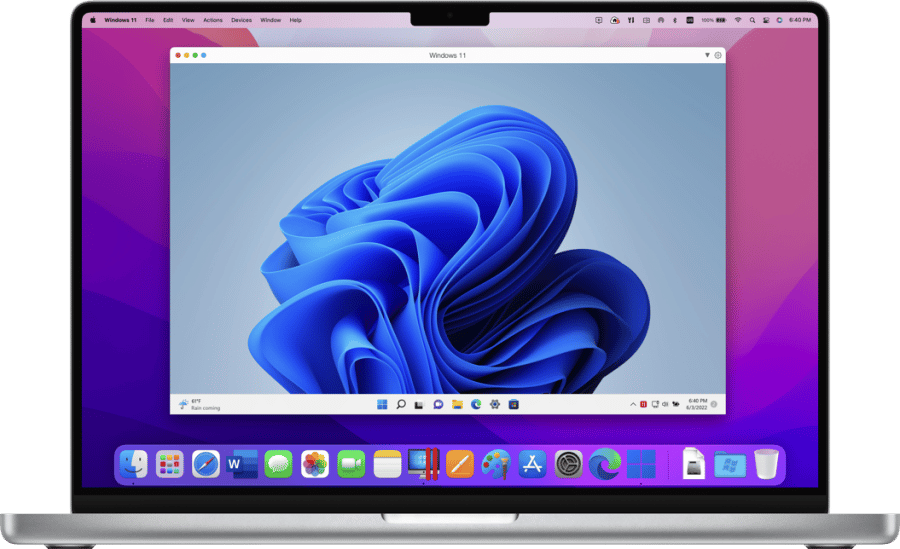
Task: Open Settings gear on Windows taskbar
Action: tap(495, 404)
